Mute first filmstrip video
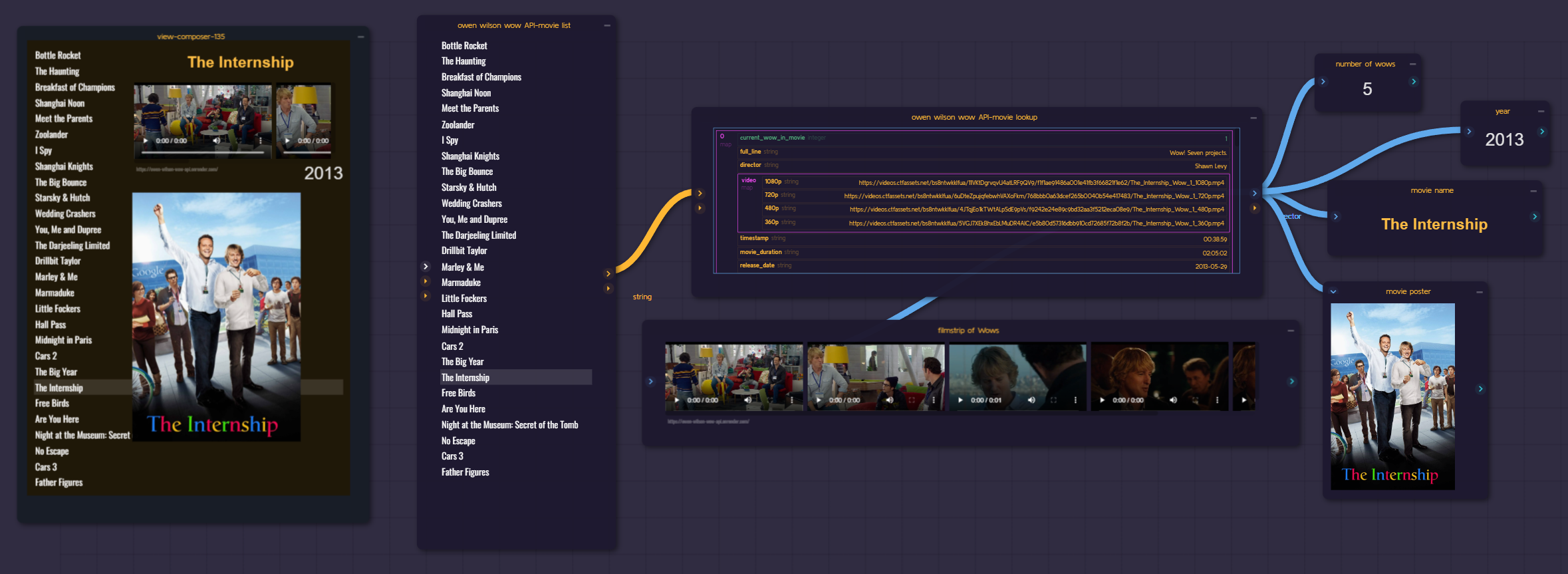The height and width of the screenshot is (574, 1568). 747,400
